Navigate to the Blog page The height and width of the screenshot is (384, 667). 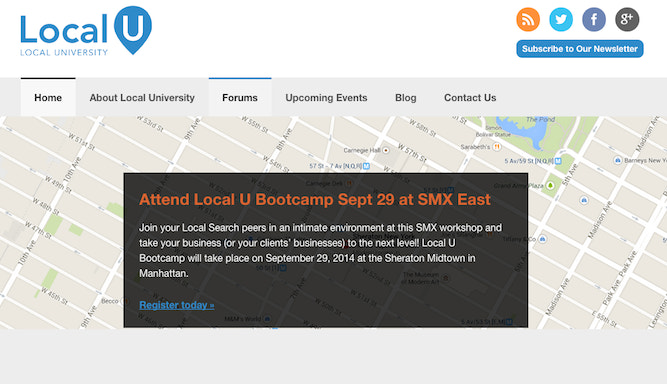tap(406, 97)
